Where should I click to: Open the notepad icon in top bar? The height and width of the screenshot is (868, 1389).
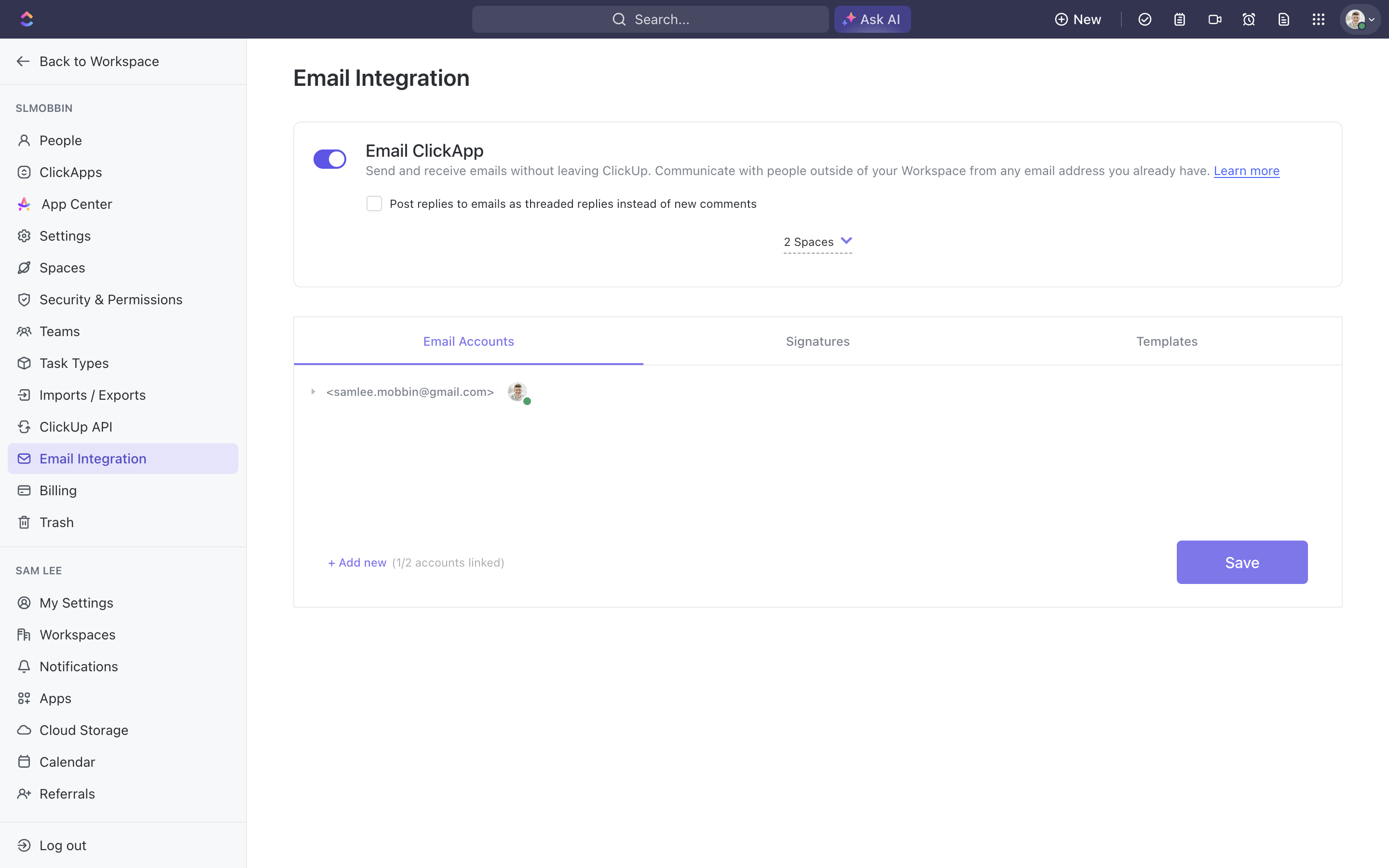click(1180, 19)
